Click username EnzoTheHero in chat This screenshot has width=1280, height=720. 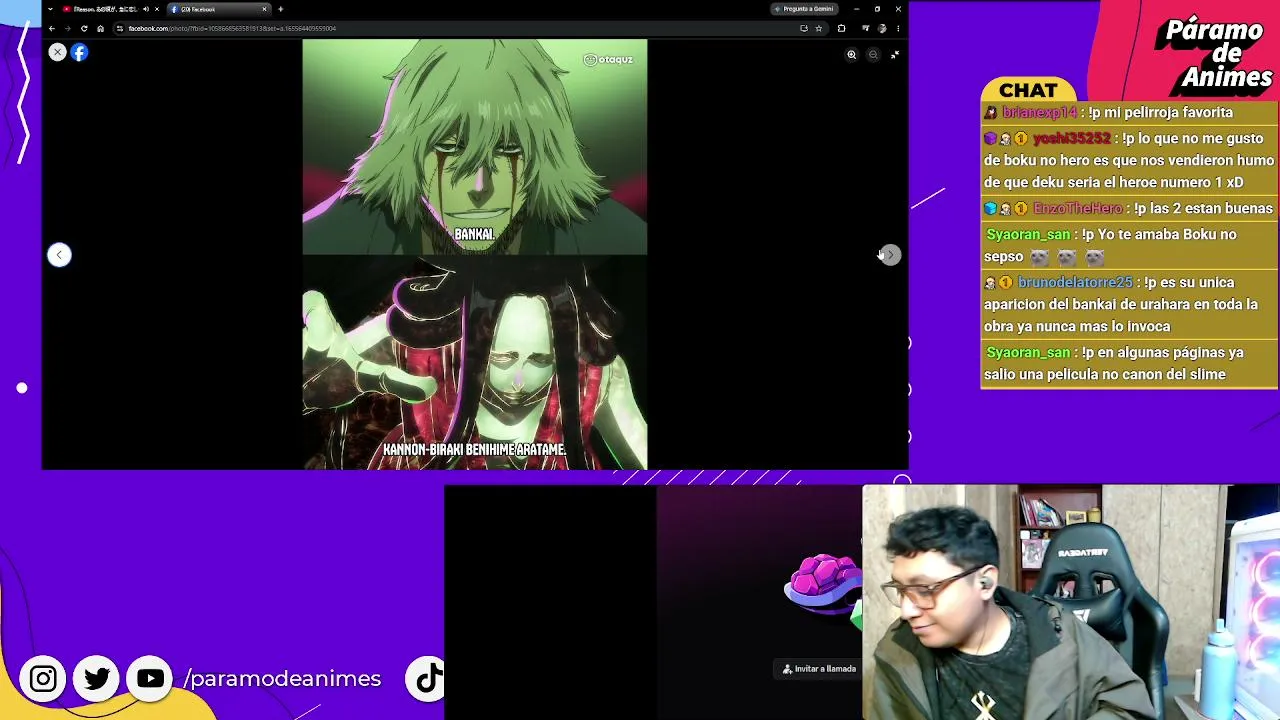coord(1078,209)
